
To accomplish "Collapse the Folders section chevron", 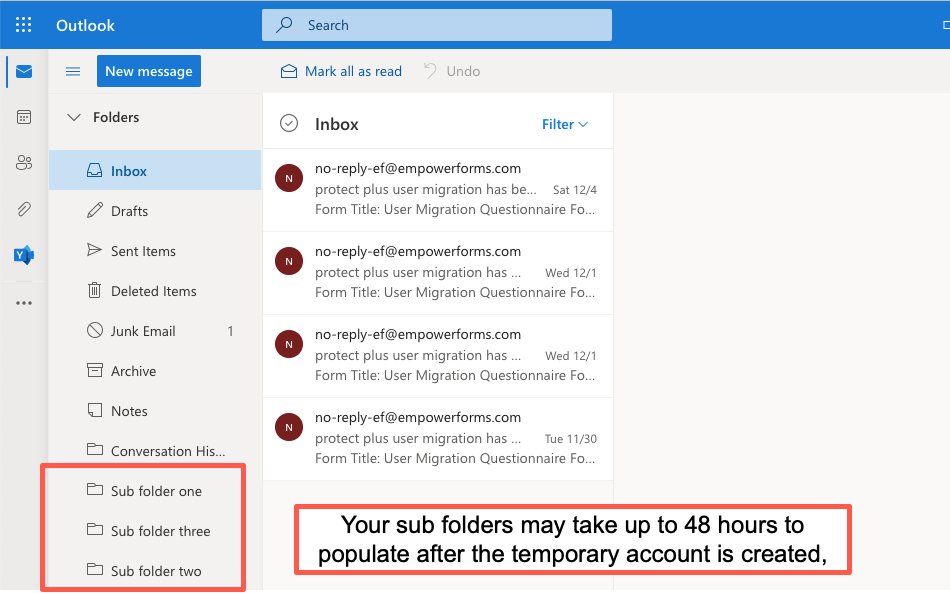I will coord(73,118).
